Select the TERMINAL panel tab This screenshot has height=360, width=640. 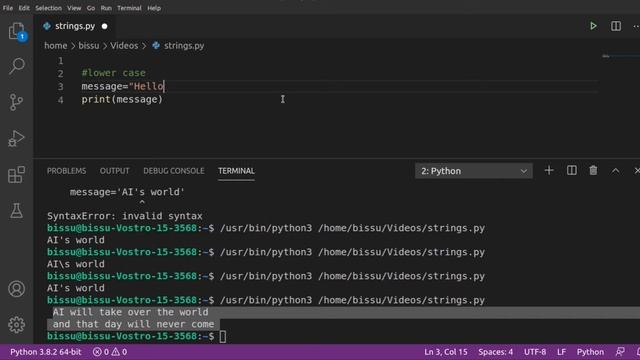(236, 171)
